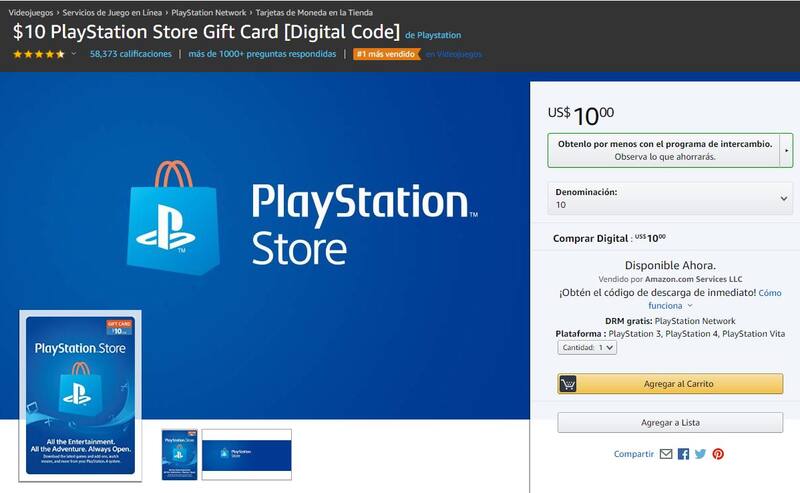Open the Cantidad quantity selector
Viewport: 800px width, 493px height.
point(587,348)
